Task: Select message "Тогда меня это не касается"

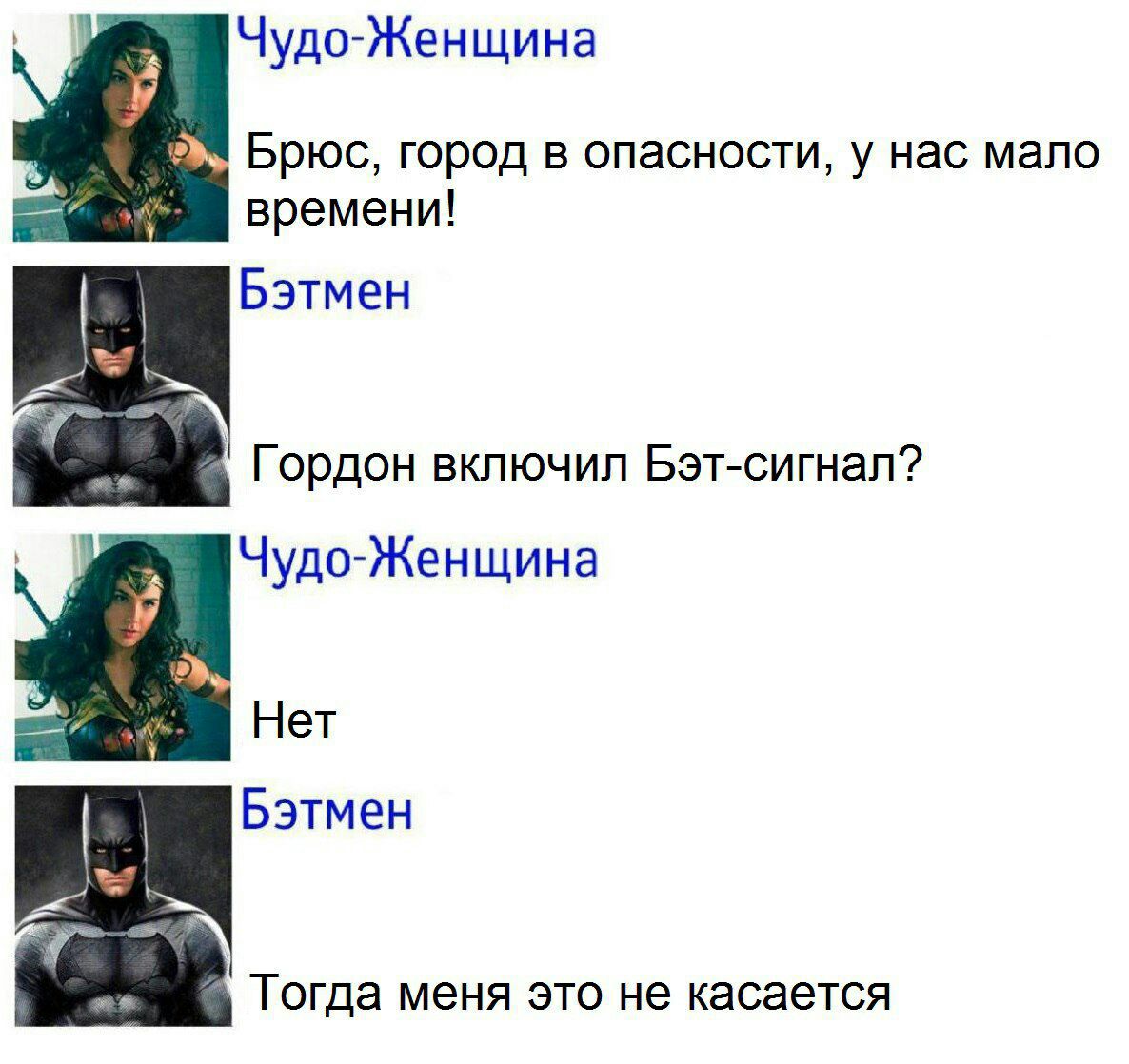Action: click(572, 994)
